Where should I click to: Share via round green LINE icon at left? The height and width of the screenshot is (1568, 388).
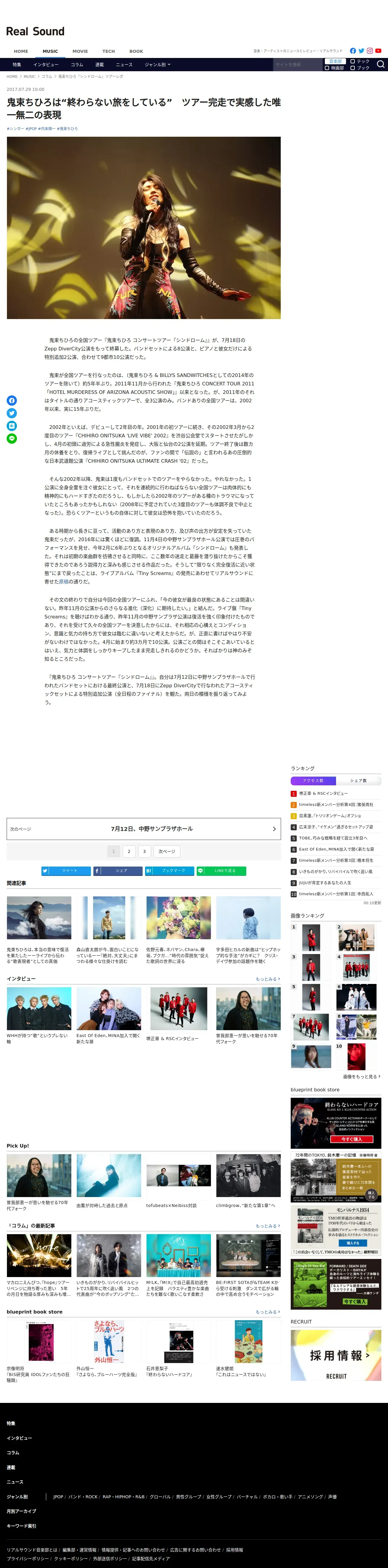pos(11,439)
